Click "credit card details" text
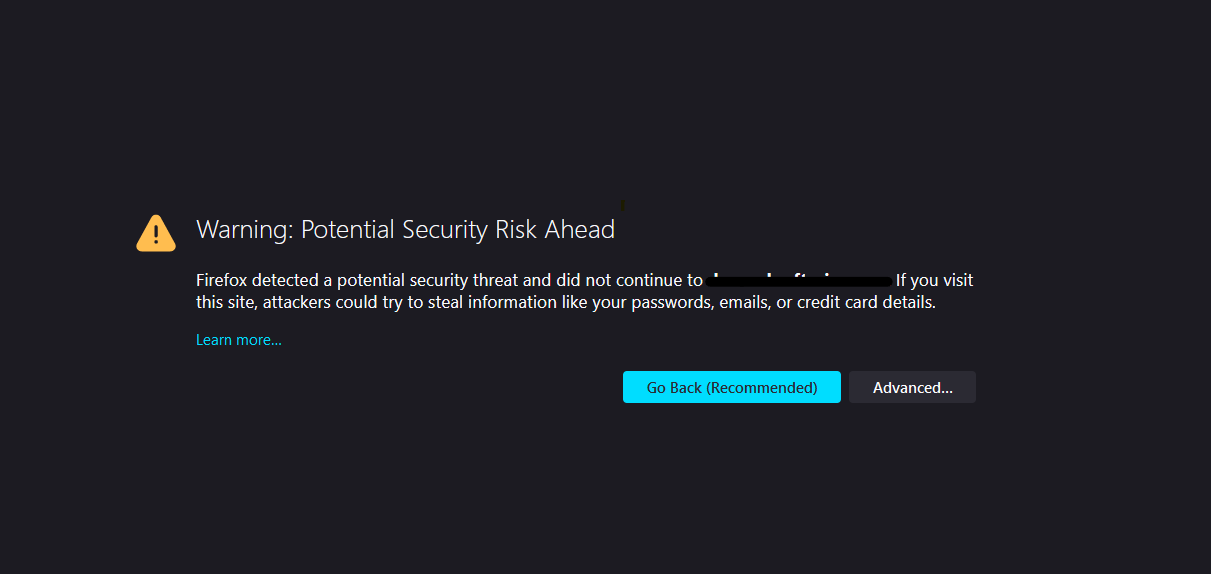The width and height of the screenshot is (1211, 574). (866, 303)
